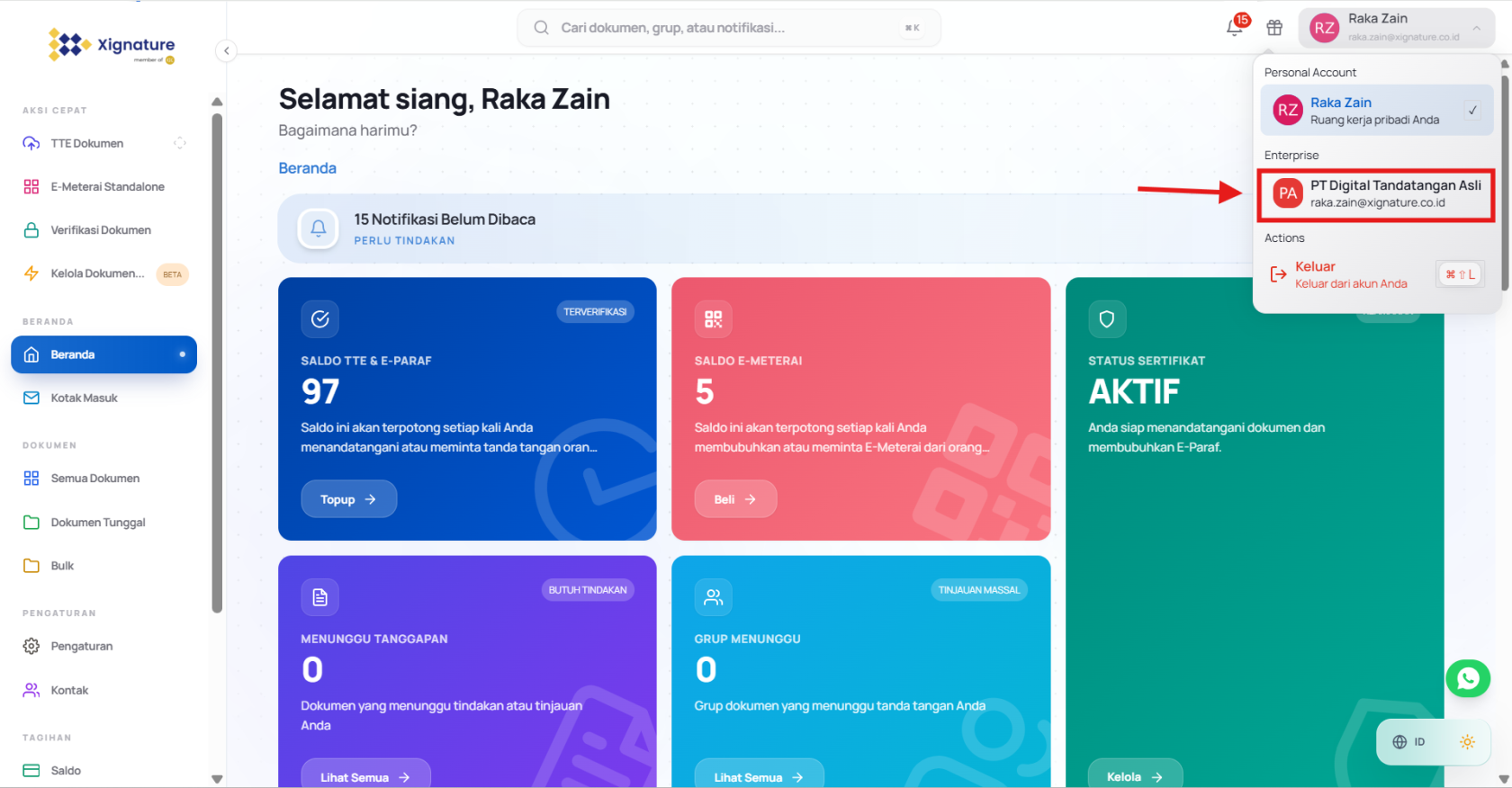
Task: Open WhatsApp chat support button
Action: (1468, 679)
